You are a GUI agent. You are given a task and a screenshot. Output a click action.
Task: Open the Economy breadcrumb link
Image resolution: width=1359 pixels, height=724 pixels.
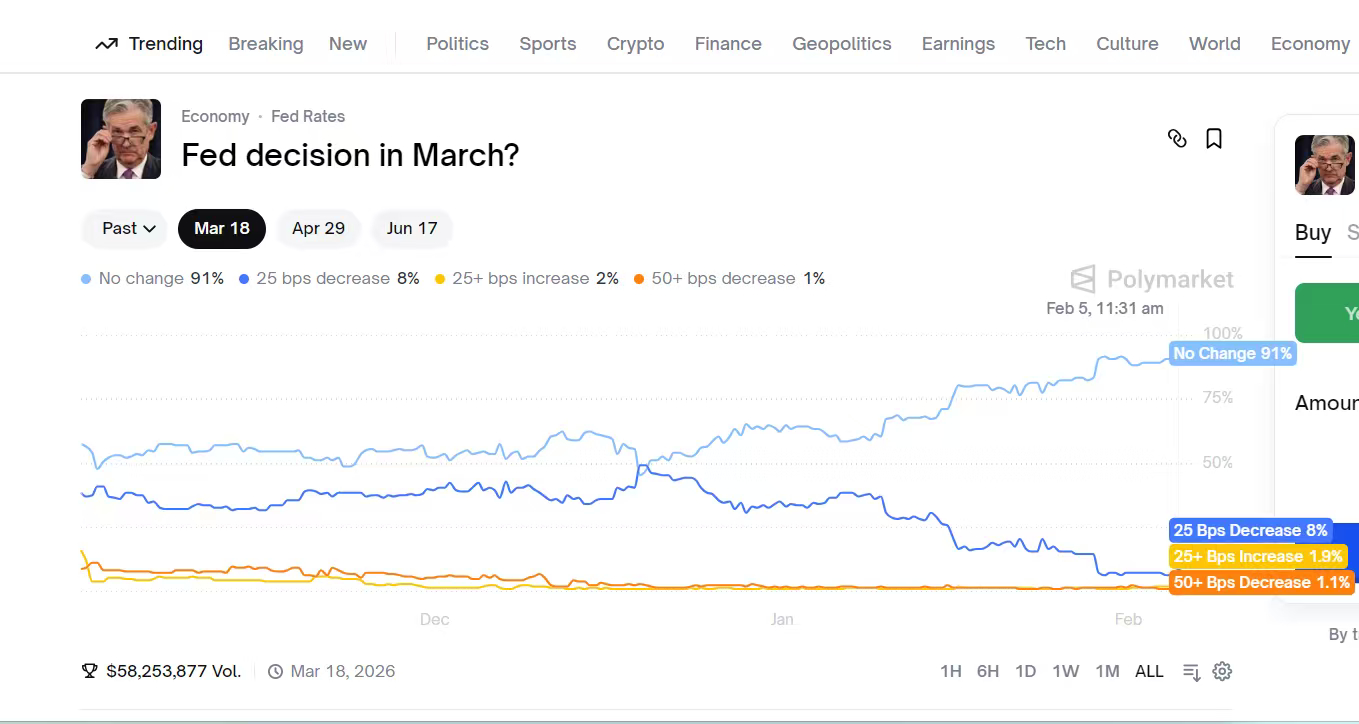pos(215,116)
